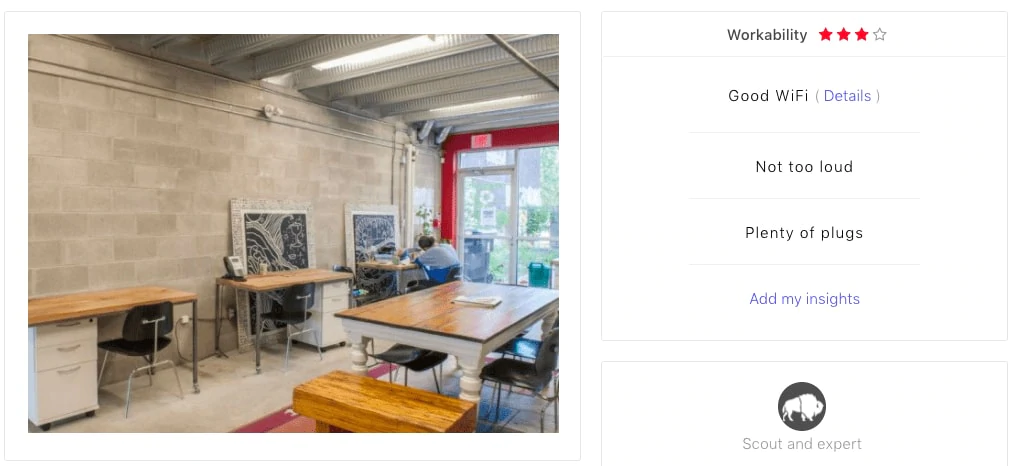Select the Plenty of plugs insight

(x=804, y=233)
